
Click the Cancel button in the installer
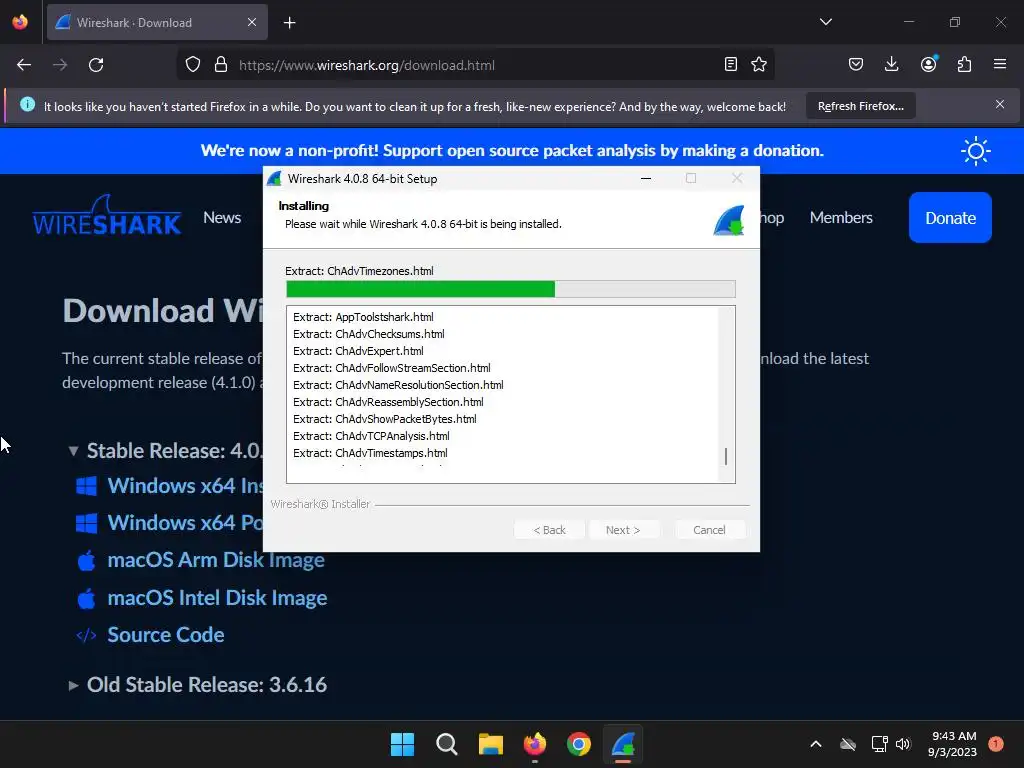[x=709, y=530]
